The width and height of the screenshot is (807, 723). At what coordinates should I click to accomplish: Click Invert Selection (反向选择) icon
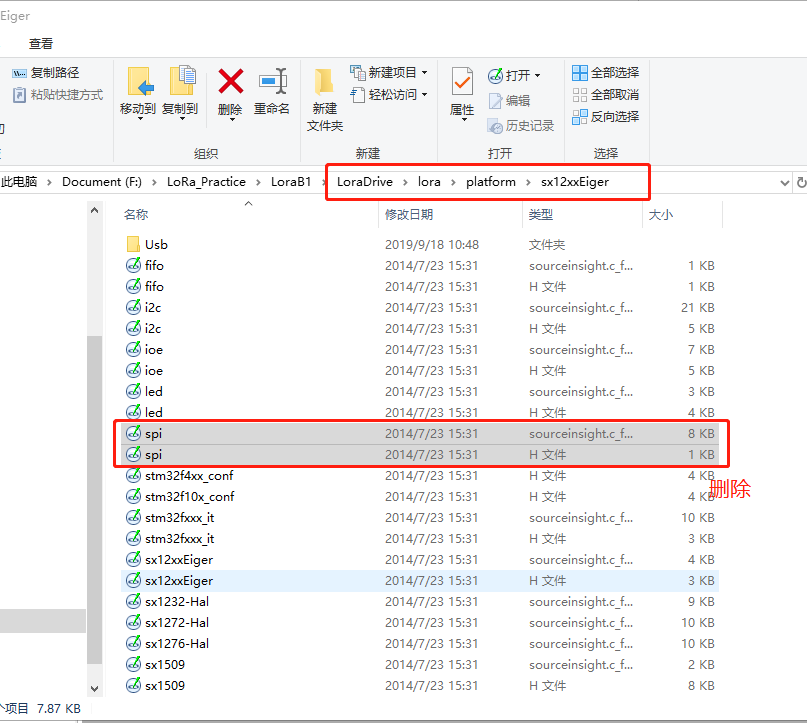(580, 117)
